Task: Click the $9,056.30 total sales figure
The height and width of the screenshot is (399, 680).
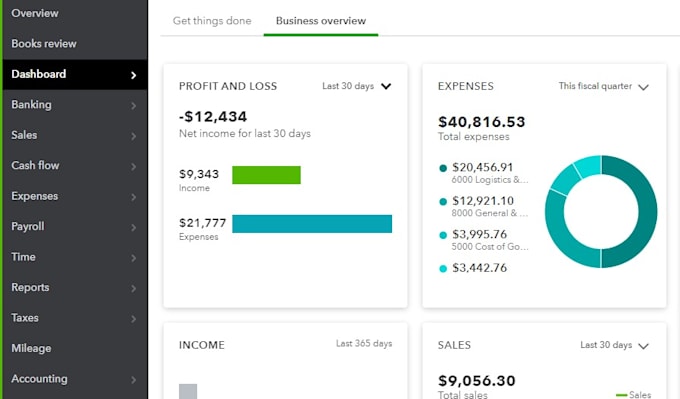Action: pos(477,381)
